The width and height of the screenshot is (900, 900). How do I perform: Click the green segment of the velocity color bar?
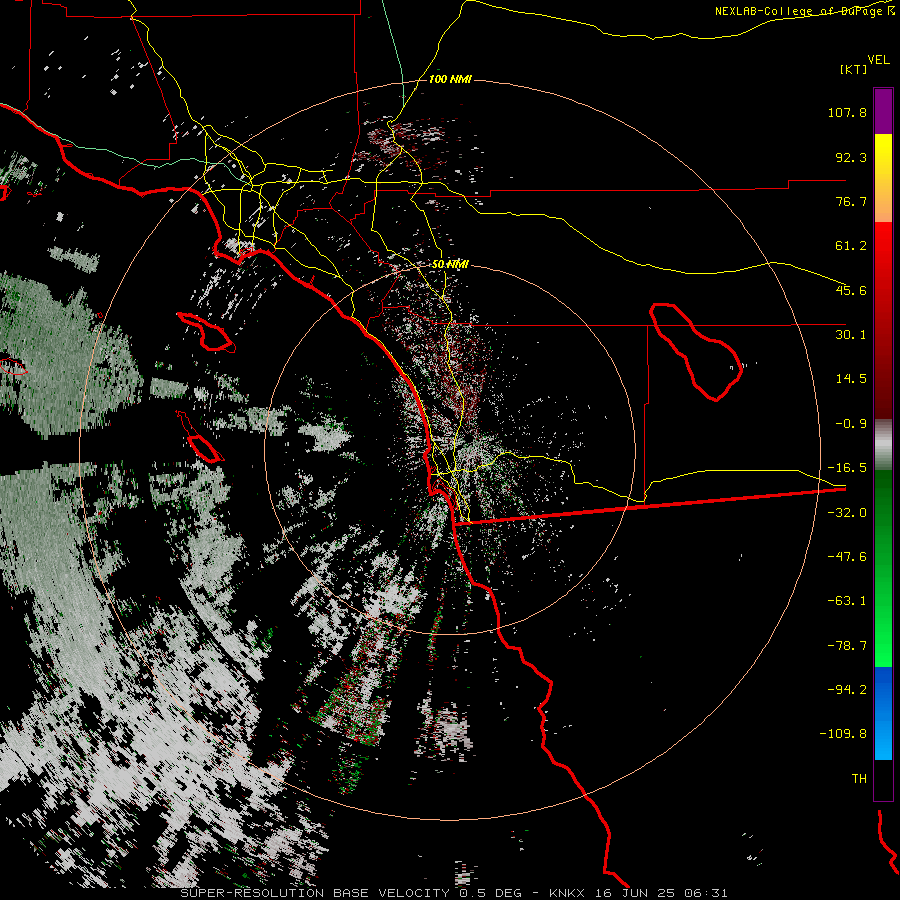[x=883, y=568]
